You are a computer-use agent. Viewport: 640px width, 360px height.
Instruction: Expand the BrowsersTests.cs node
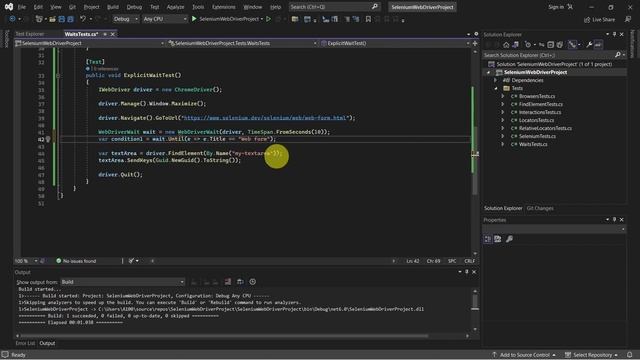pos(503,96)
